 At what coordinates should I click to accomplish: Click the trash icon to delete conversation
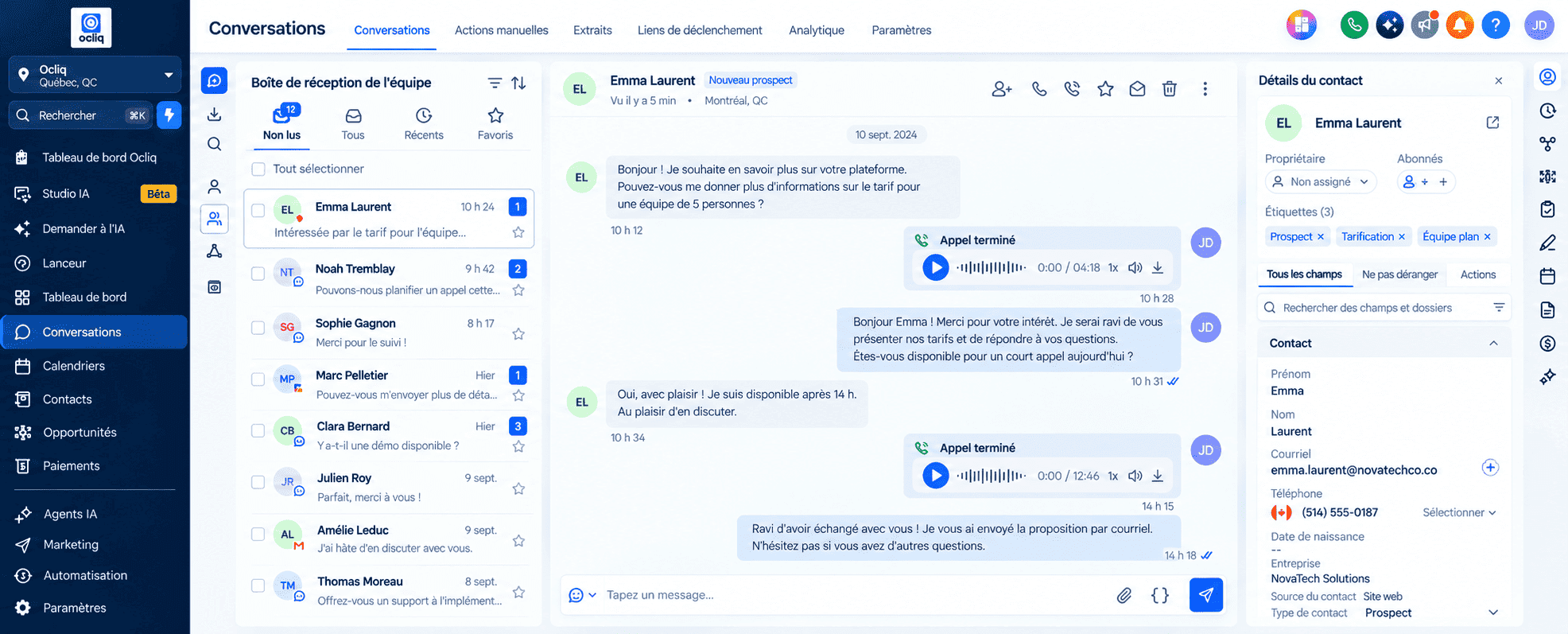click(x=1170, y=89)
